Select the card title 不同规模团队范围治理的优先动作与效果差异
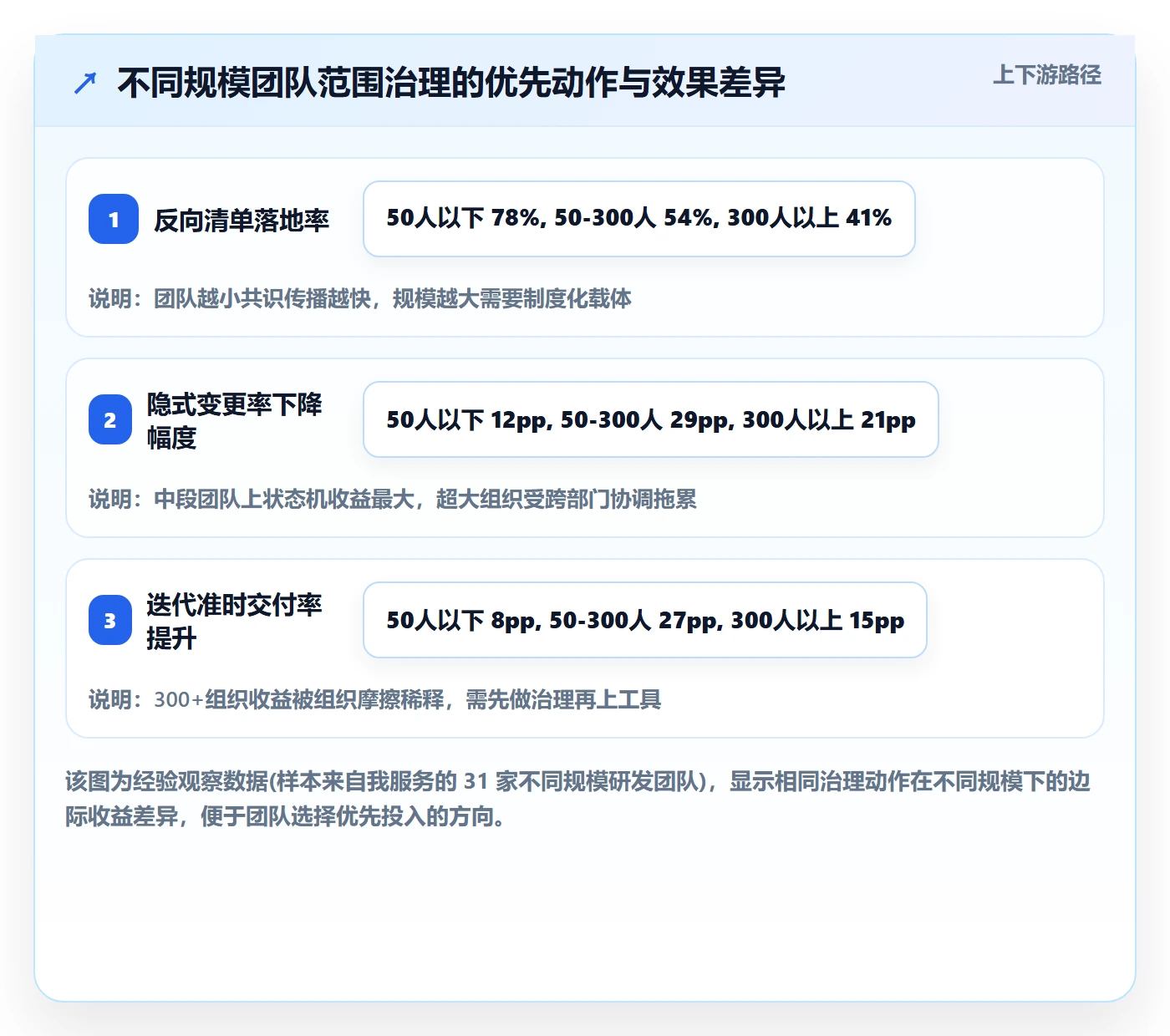 tap(451, 83)
